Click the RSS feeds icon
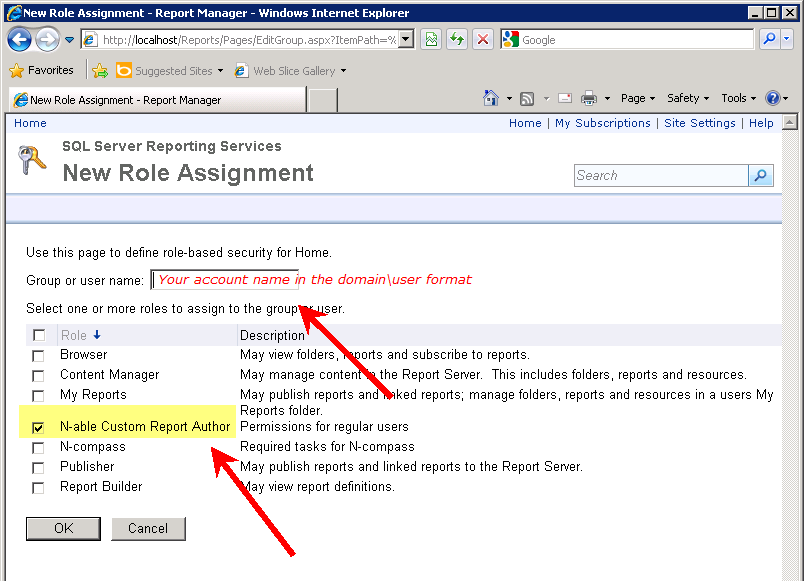Image resolution: width=804 pixels, height=581 pixels. tap(527, 98)
